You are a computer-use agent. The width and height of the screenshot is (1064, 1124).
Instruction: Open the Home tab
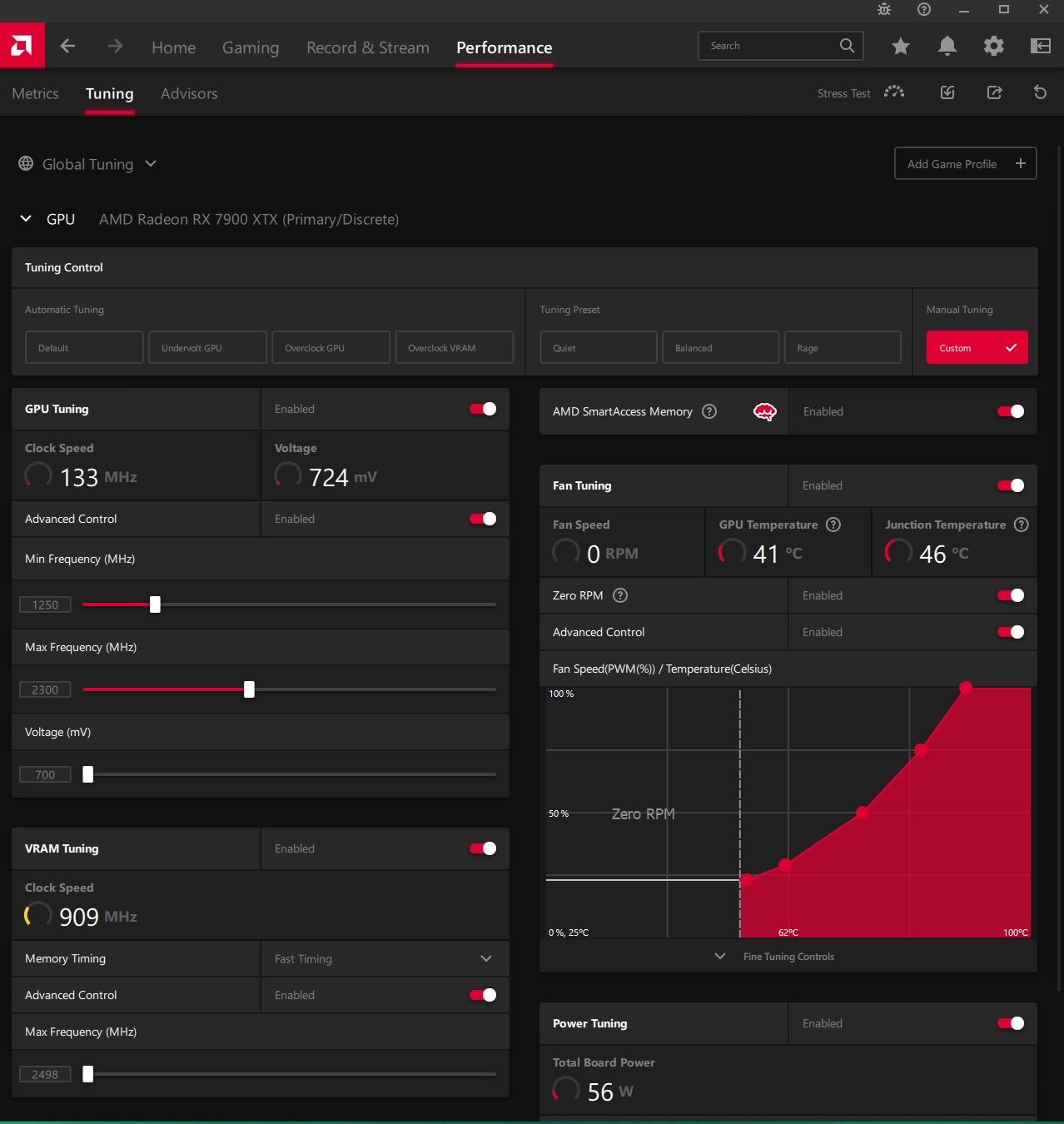tap(173, 47)
